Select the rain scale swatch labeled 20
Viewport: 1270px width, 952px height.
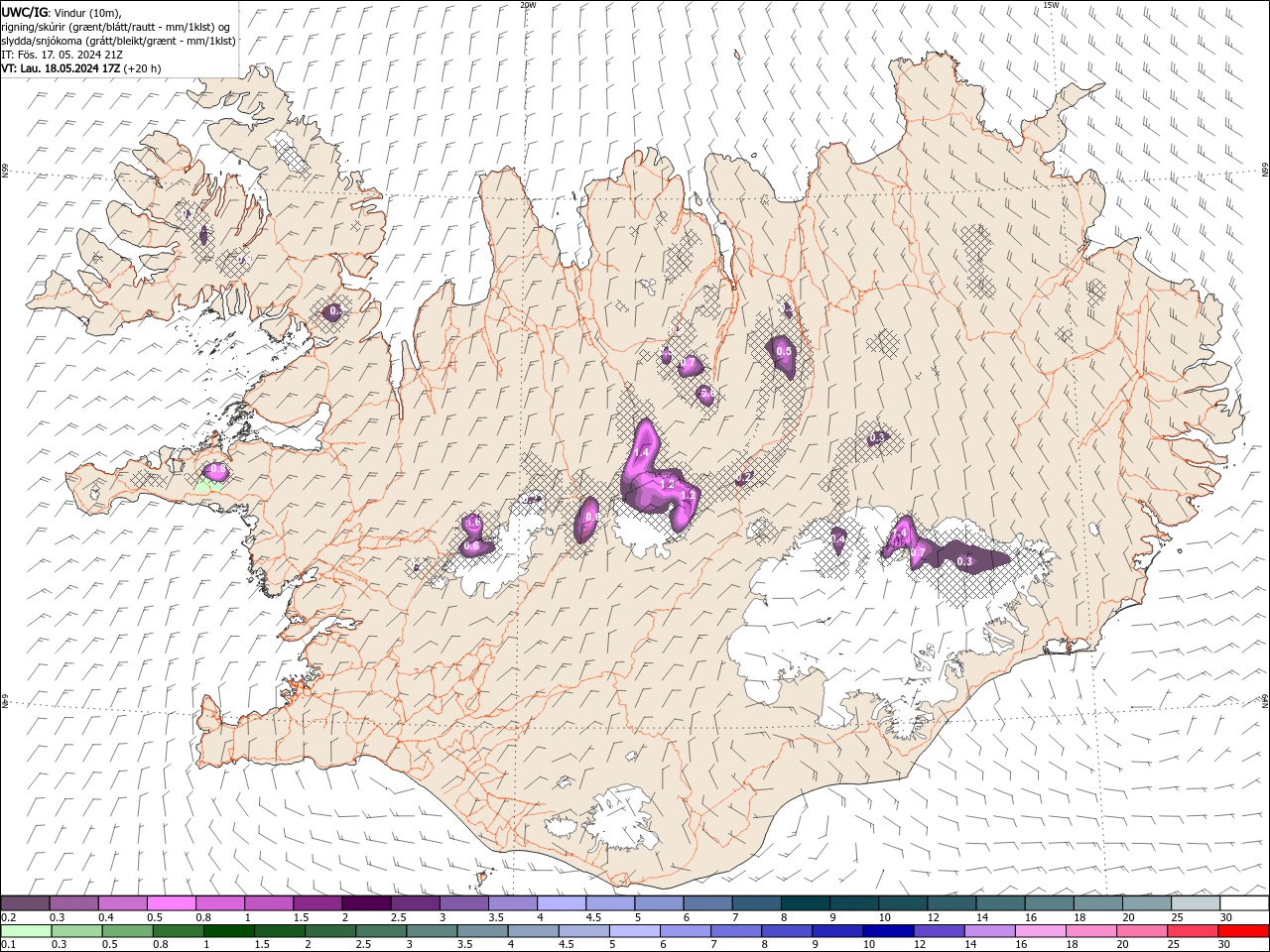click(x=1141, y=931)
